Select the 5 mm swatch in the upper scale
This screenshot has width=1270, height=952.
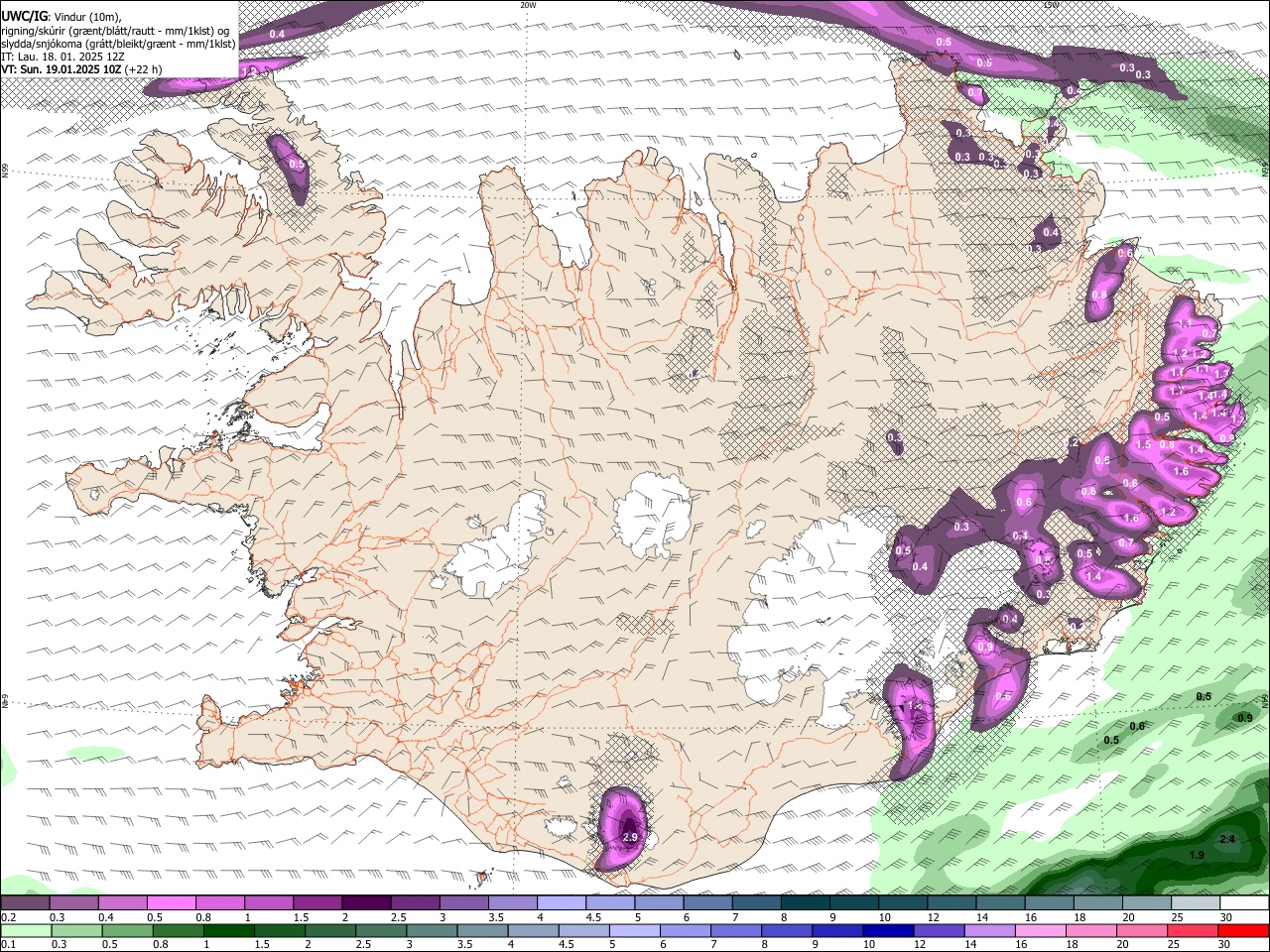[x=657, y=903]
